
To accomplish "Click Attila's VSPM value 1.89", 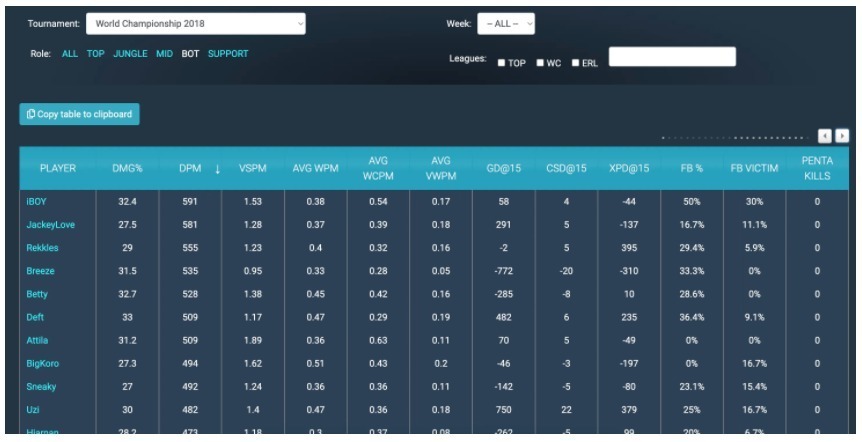I will (253, 340).
